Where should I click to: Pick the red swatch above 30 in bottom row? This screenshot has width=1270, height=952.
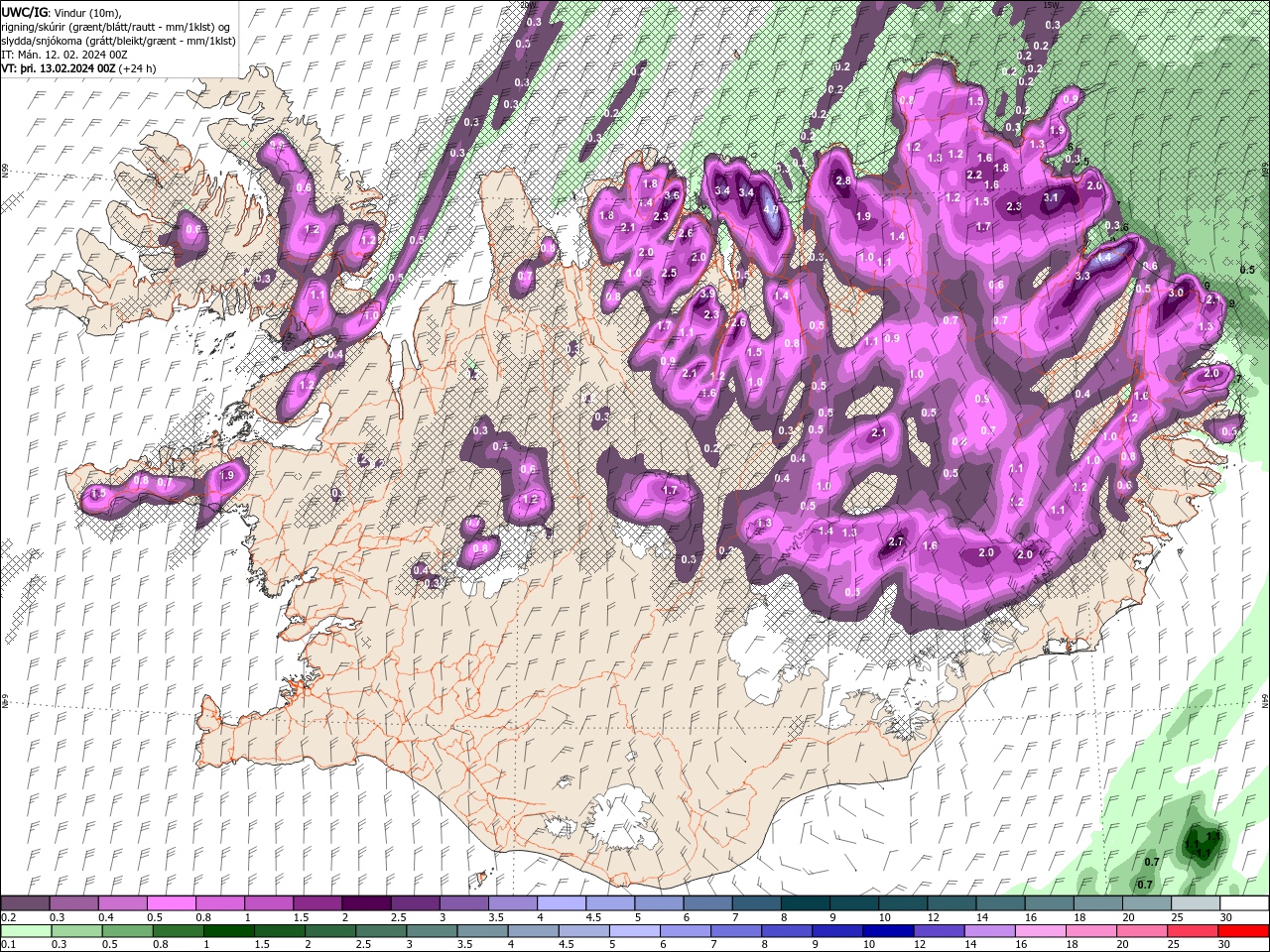[1244, 931]
